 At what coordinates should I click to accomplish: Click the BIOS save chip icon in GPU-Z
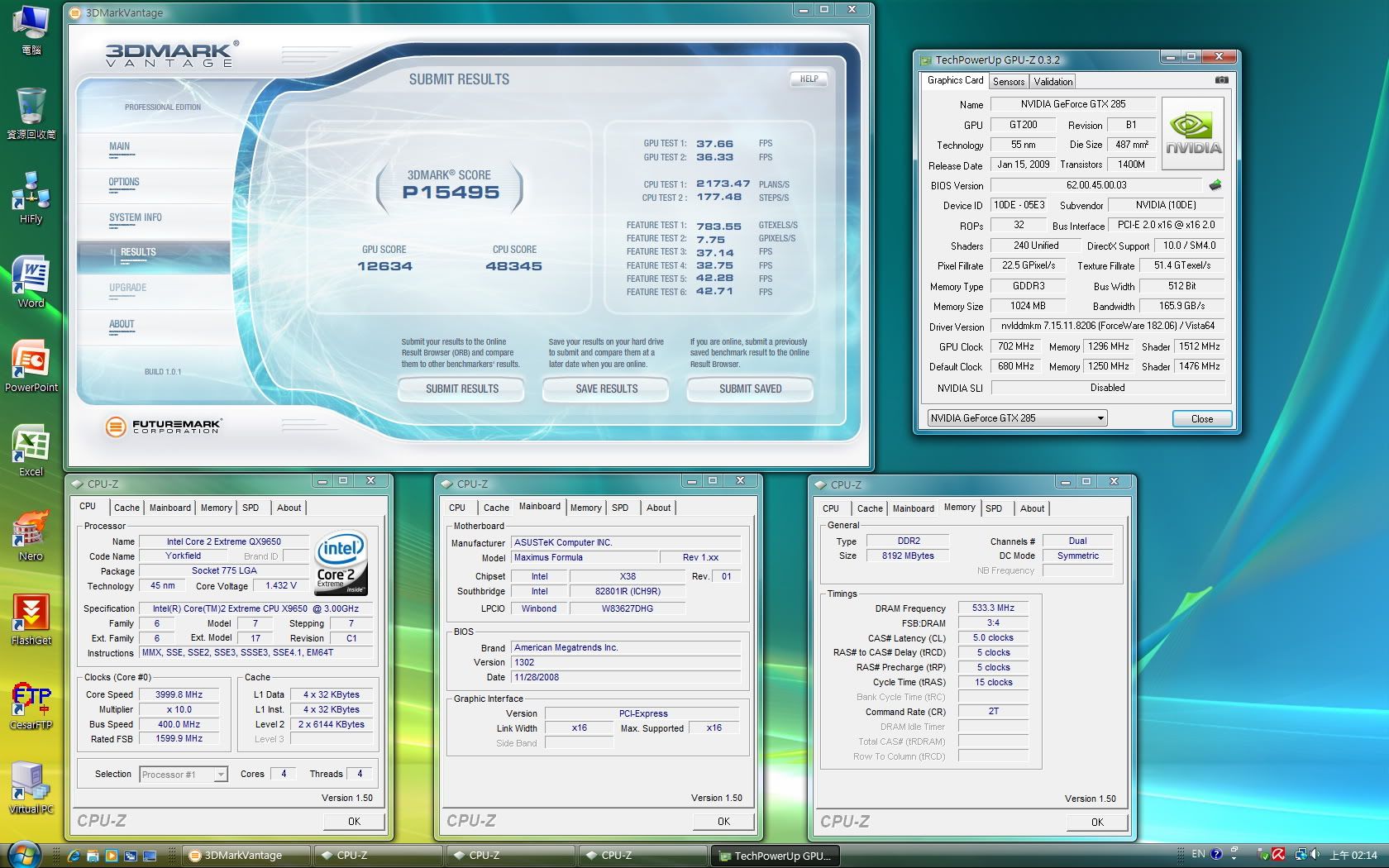tap(1215, 185)
